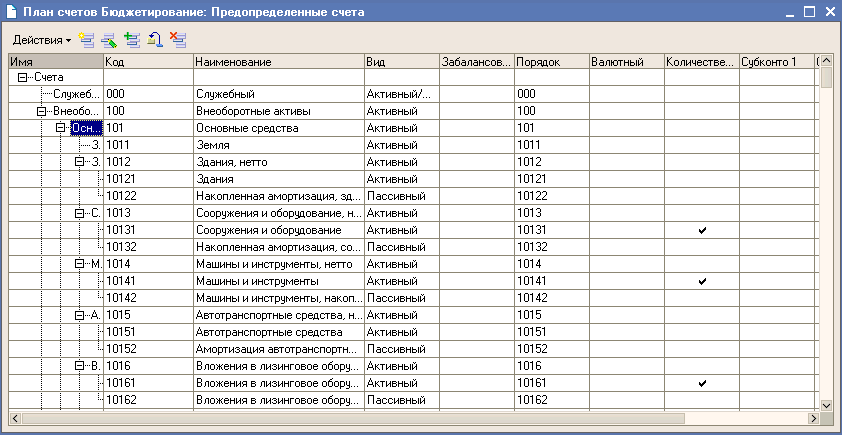This screenshot has width=842, height=435.
Task: Click the Субконто 1 column header
Action: (776, 62)
